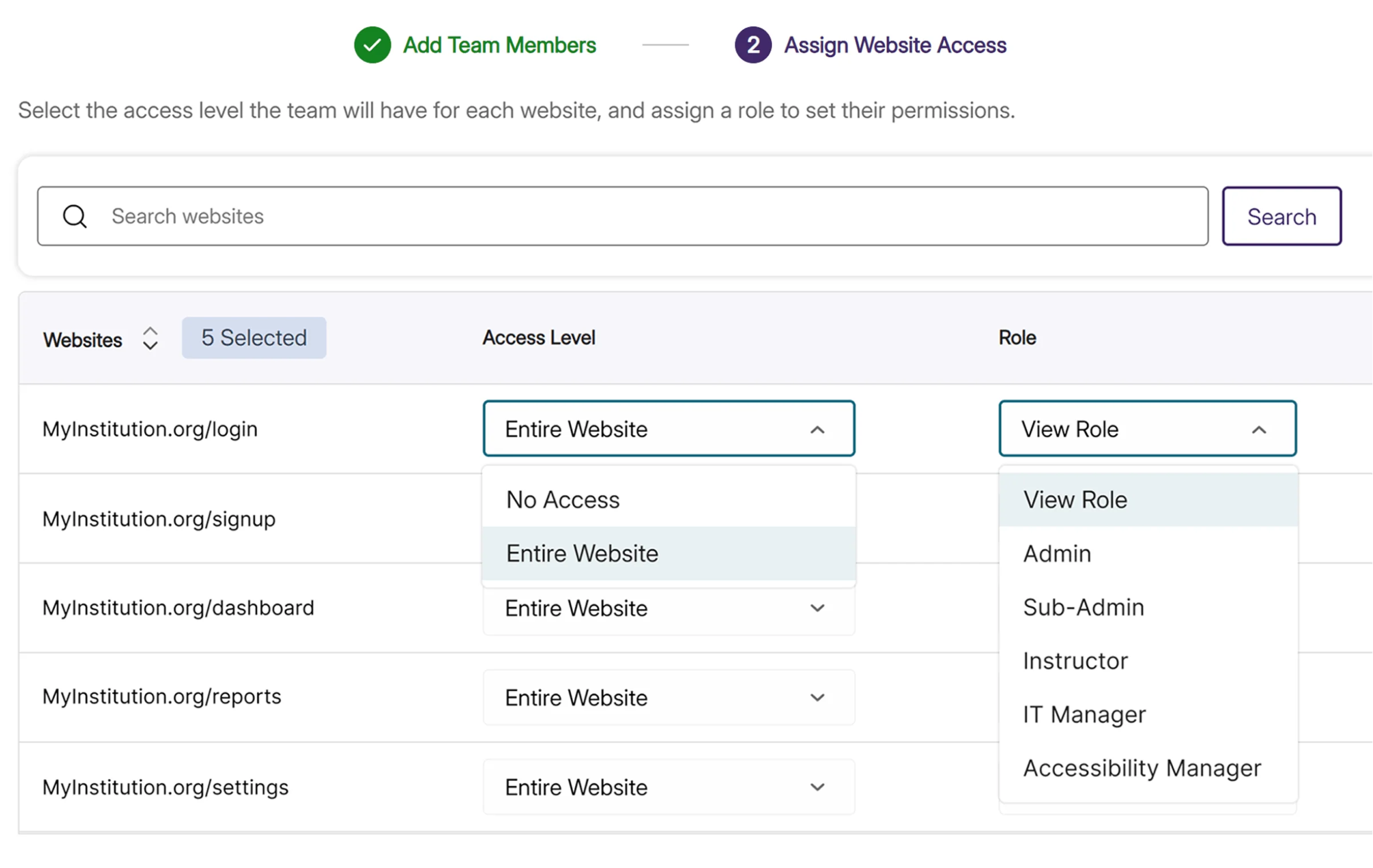Select the Sub-Admin role
This screenshot has width=1373, height=868.
pos(1084,607)
